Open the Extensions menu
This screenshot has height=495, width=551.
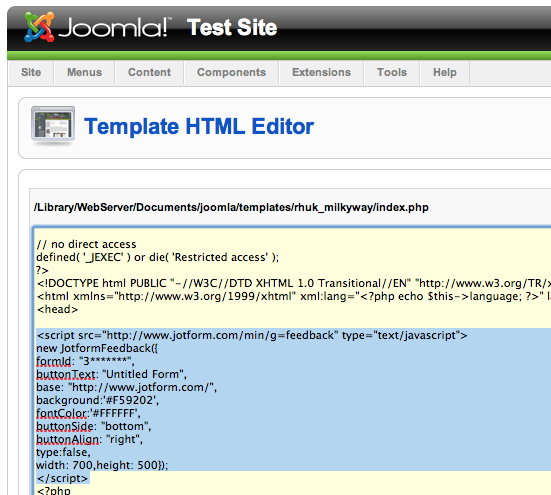pos(322,72)
